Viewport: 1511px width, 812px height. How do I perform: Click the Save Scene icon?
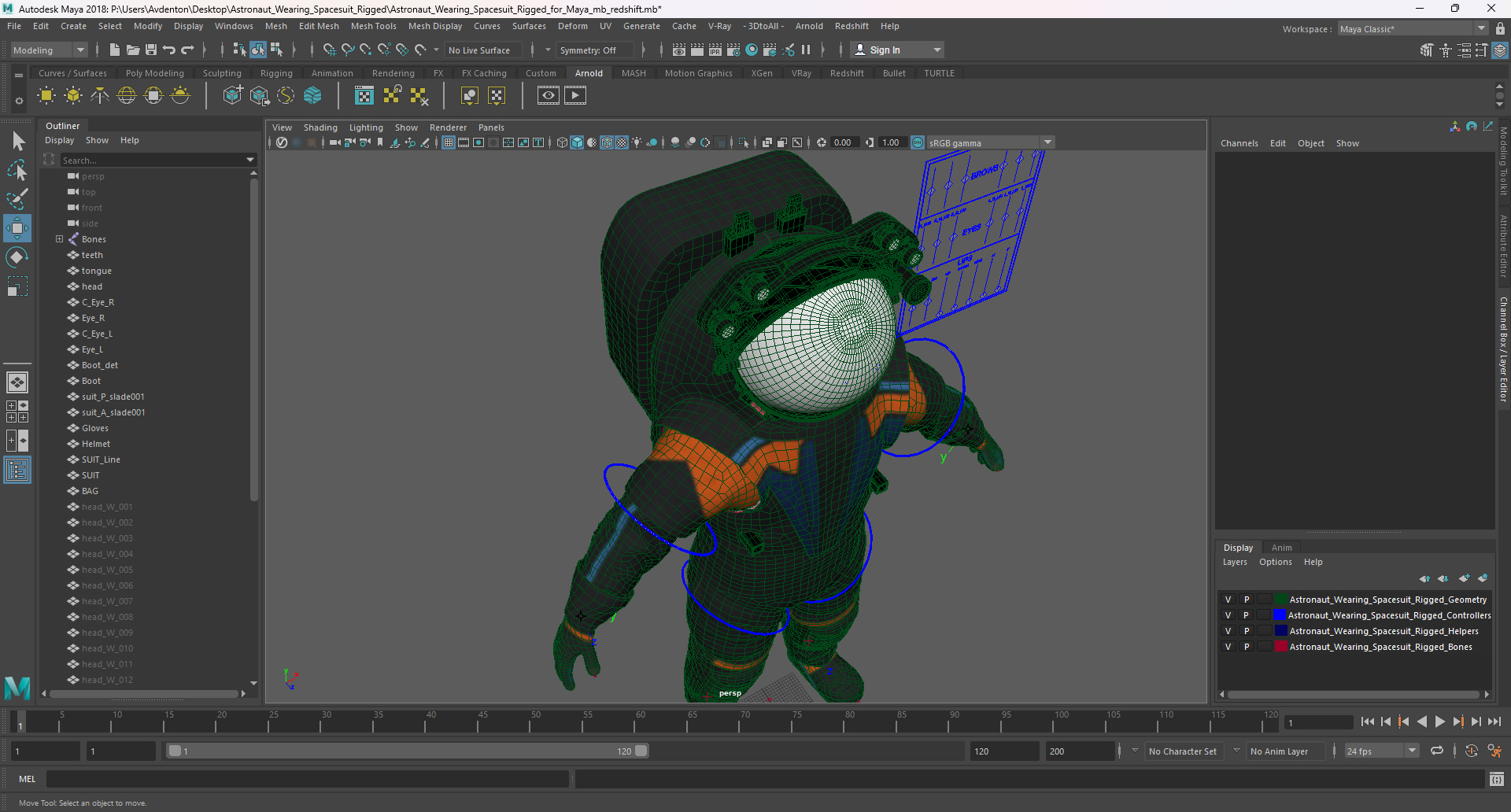151,50
